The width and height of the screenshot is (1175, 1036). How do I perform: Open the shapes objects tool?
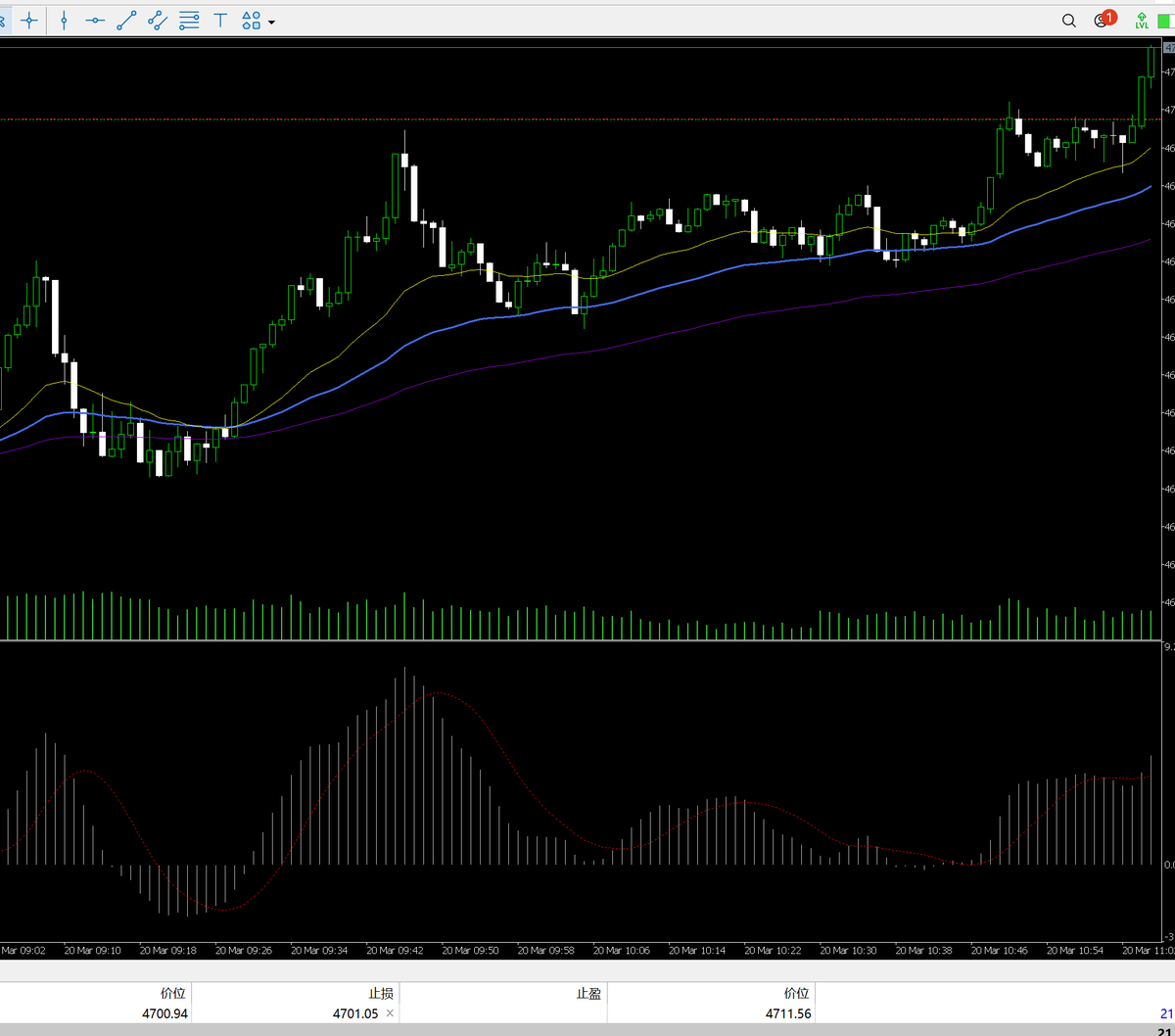point(252,20)
